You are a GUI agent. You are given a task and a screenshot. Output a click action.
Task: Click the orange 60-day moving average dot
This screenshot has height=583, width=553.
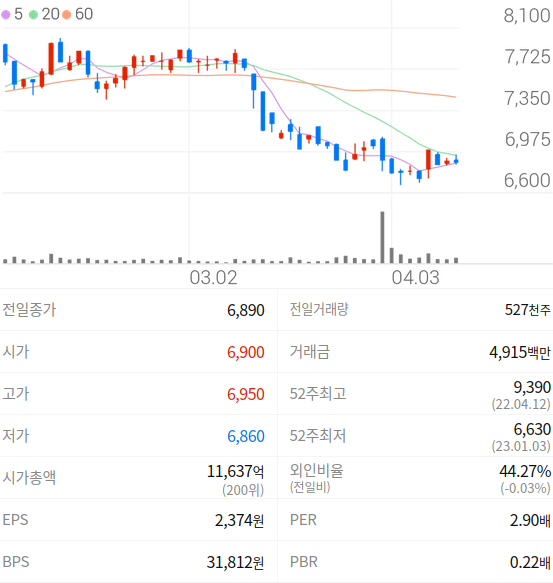click(x=67, y=15)
